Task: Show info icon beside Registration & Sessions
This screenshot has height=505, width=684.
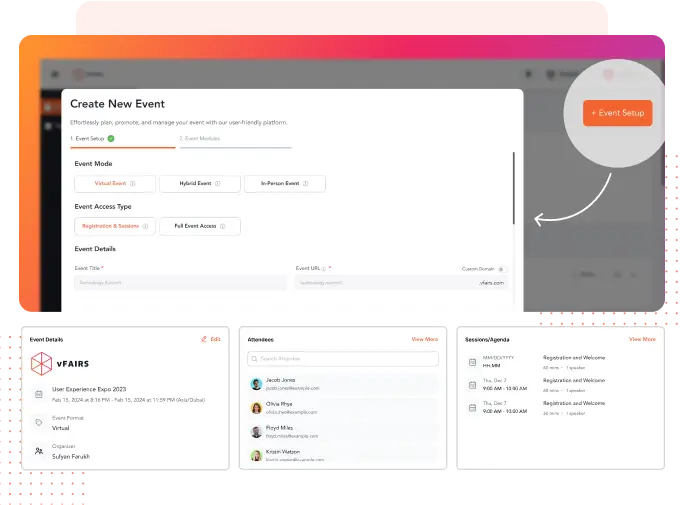Action: pos(145,226)
